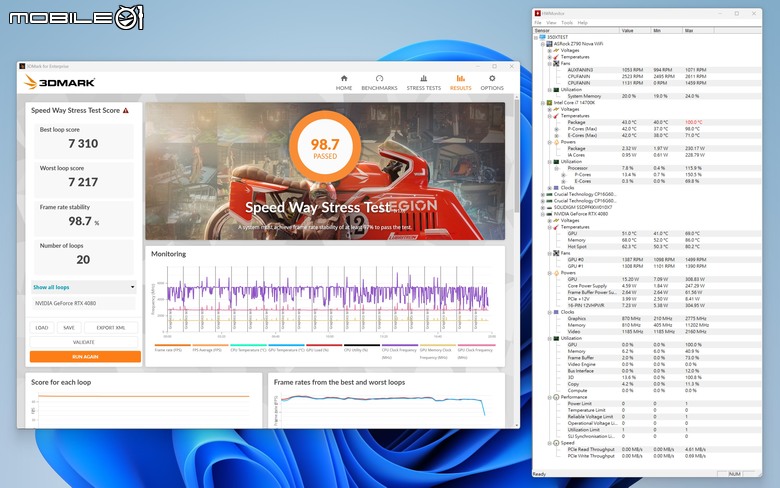Image resolution: width=780 pixels, height=488 pixels.
Task: Collapse the Intel Core i7 14700K node
Action: [543, 102]
